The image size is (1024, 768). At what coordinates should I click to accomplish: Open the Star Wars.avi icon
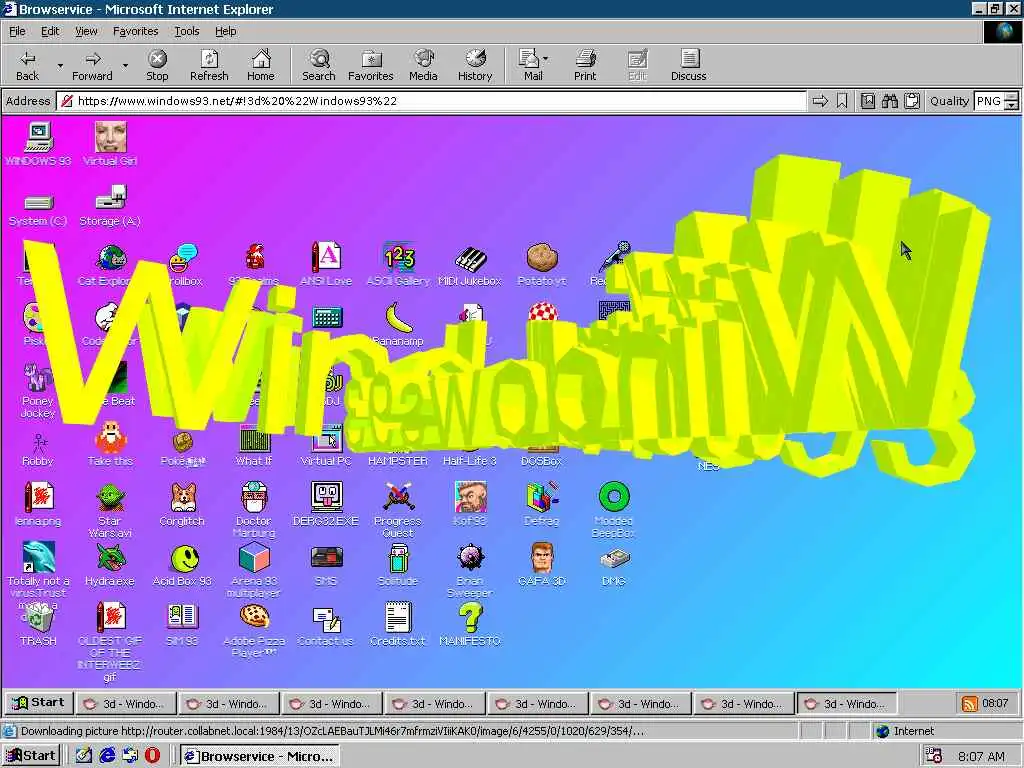(110, 511)
